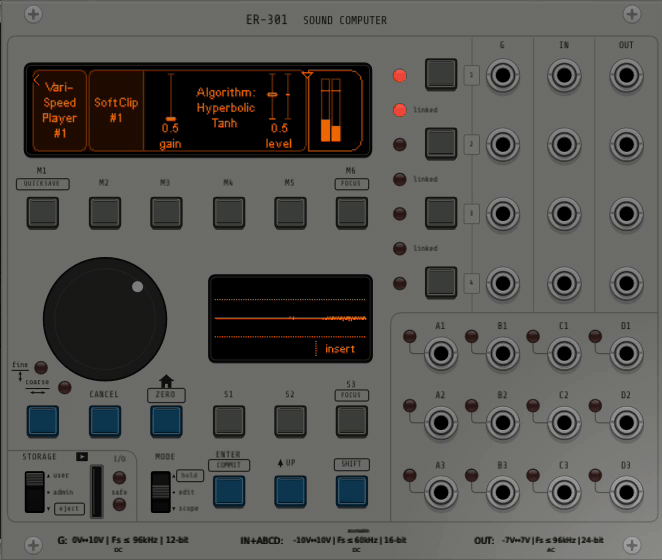Click the G1 gate input jack
Image resolution: width=662 pixels, height=560 pixels.
click(502, 75)
